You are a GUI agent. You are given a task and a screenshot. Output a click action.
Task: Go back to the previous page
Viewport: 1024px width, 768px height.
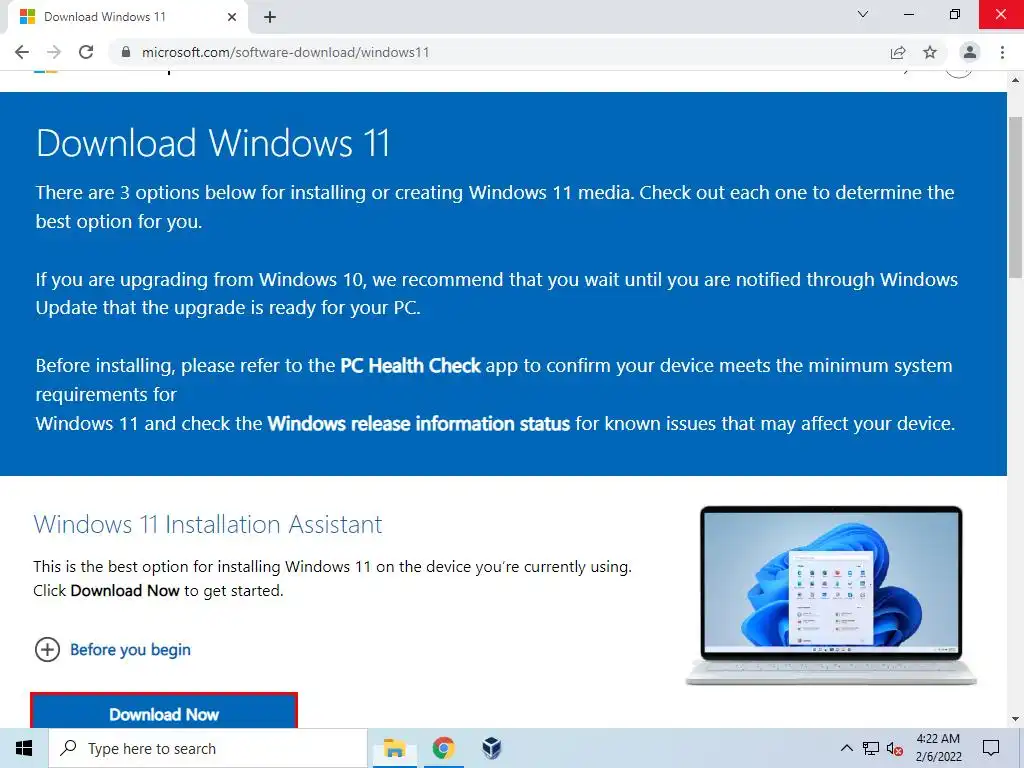click(x=22, y=52)
